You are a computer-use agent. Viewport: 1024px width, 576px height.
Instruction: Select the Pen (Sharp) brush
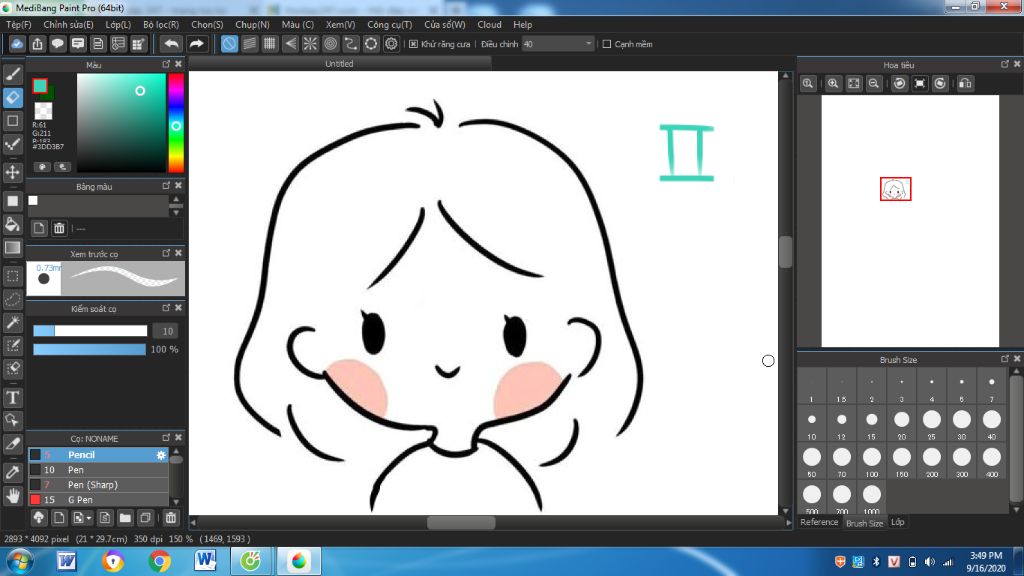click(x=98, y=485)
